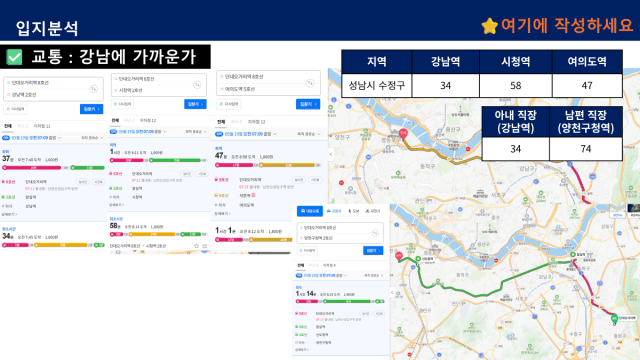Click 잠실역 transfer marker on lower map

pyautogui.click(x=573, y=254)
